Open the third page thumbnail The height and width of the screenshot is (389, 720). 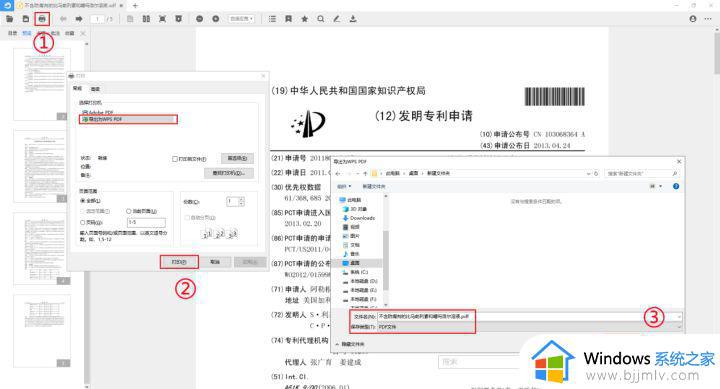pyautogui.click(x=42, y=248)
